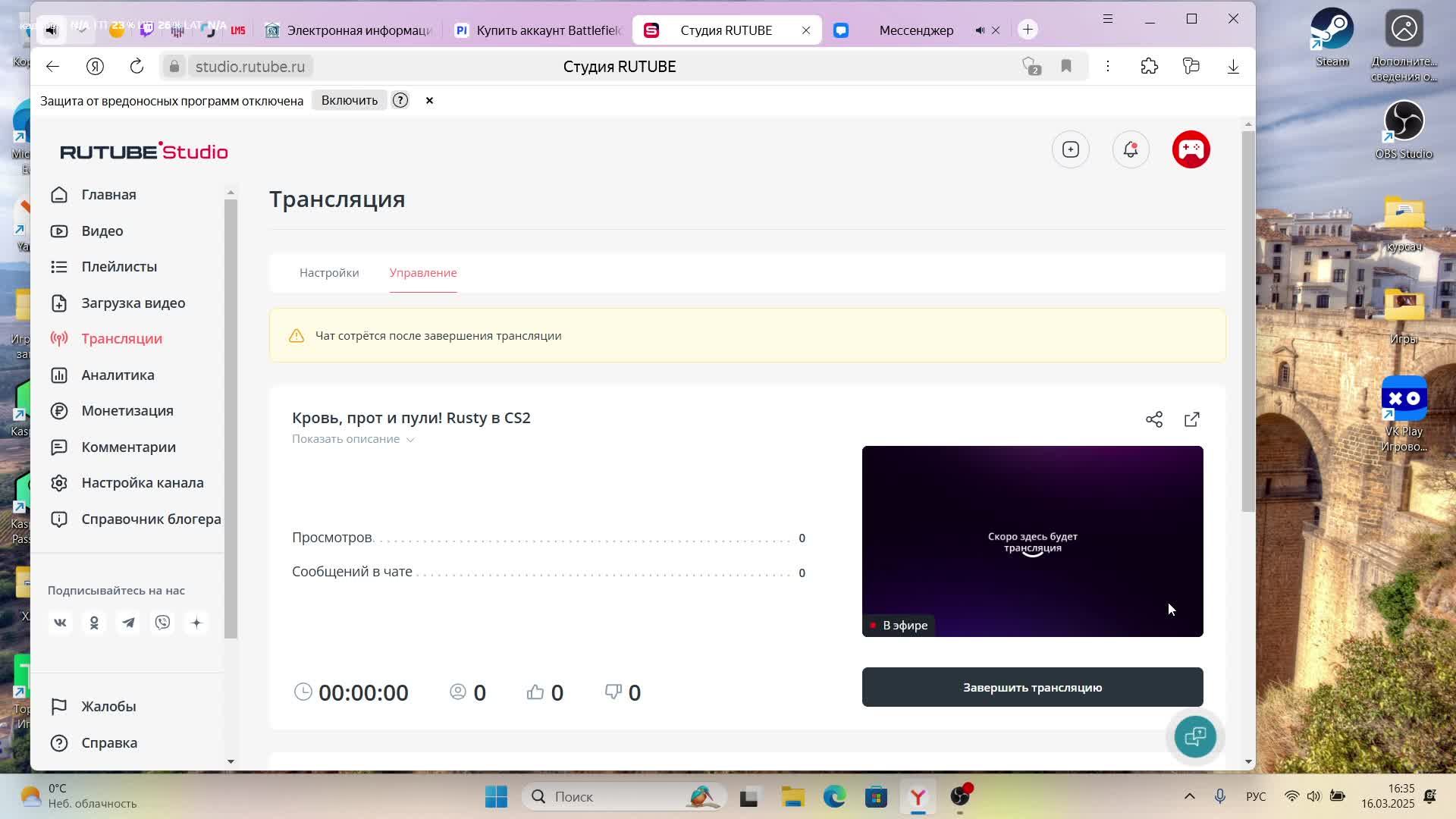Click the question mark help icon in the protection bar
1456x819 pixels.
(400, 101)
